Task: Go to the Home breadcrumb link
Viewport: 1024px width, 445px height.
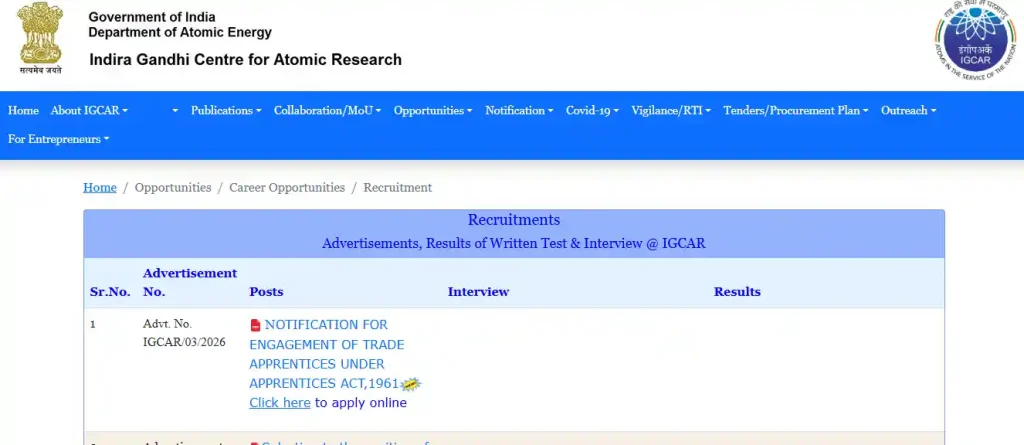Action: click(x=100, y=188)
